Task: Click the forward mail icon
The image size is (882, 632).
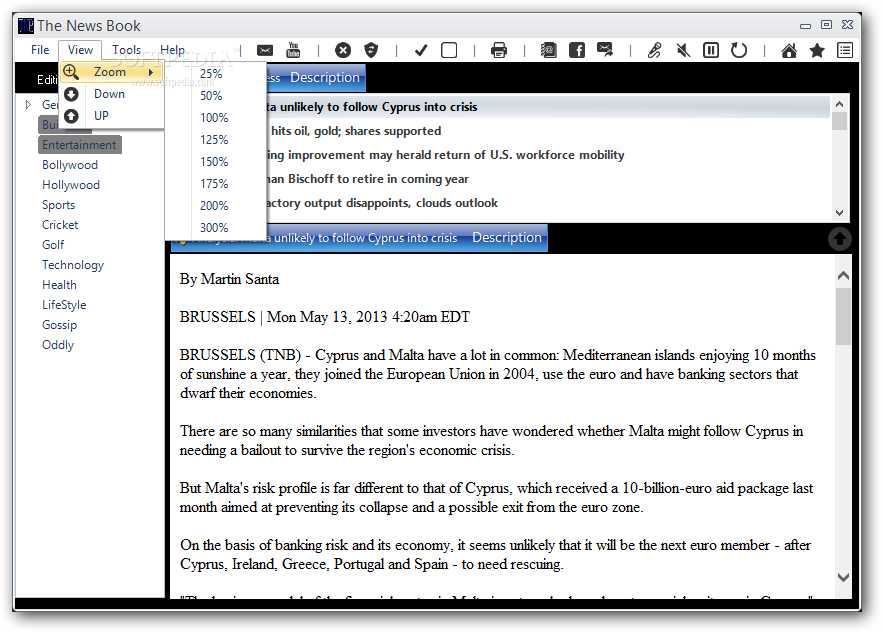Action: tap(605, 50)
